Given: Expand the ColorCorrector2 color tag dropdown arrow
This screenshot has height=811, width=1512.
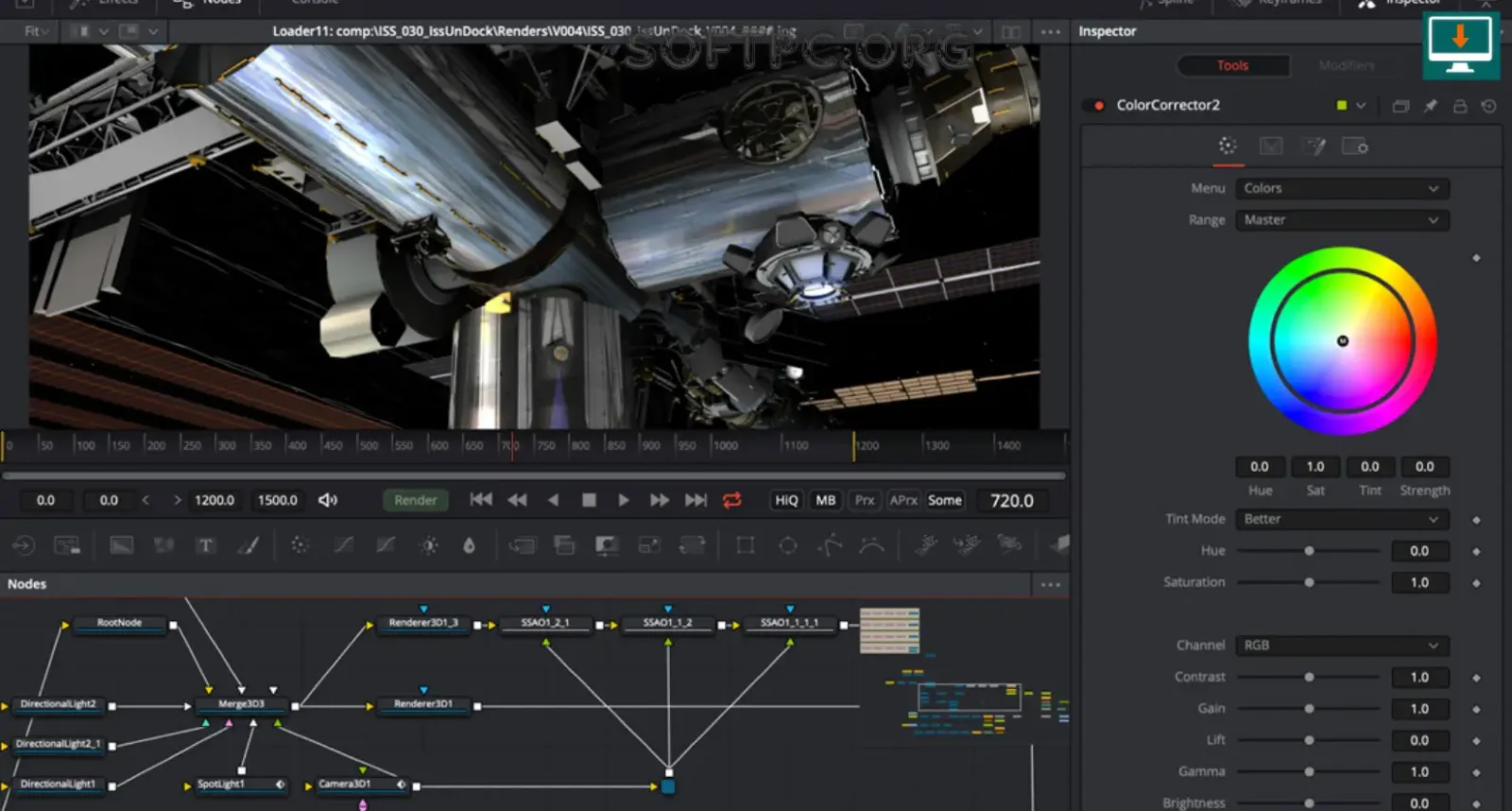Looking at the screenshot, I should [x=1361, y=106].
